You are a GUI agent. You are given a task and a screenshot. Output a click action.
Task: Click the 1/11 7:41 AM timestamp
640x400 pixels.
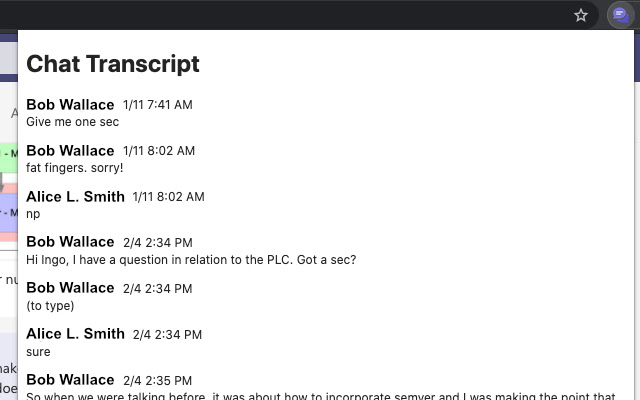(x=158, y=105)
